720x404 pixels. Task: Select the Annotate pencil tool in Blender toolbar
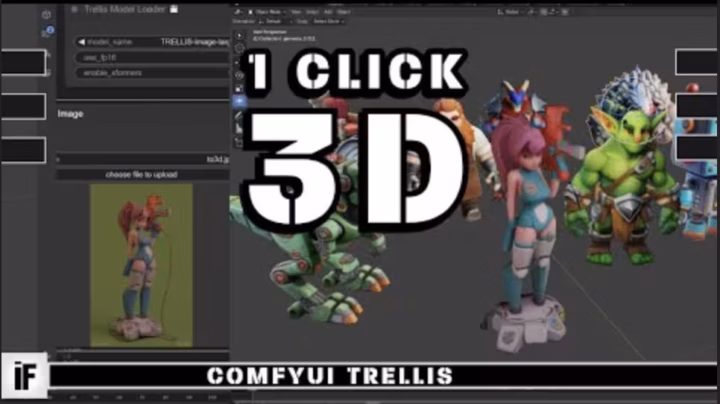pyautogui.click(x=239, y=115)
